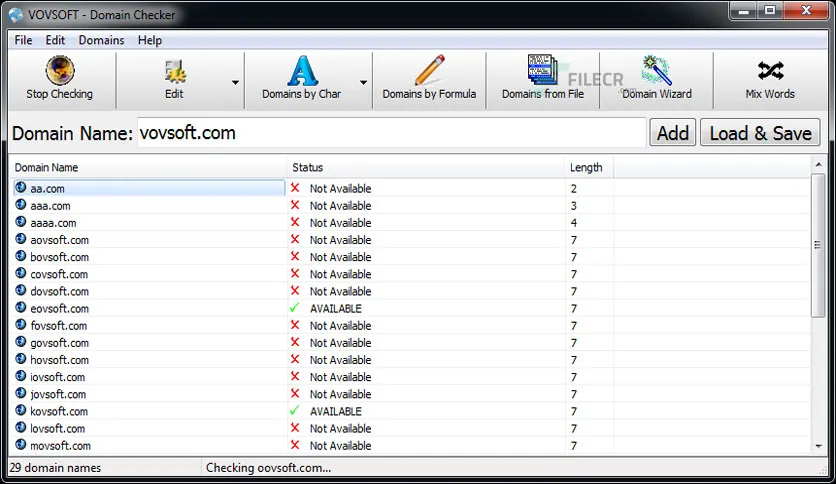Open Domains by Char tool
Image resolution: width=836 pixels, height=484 pixels.
click(302, 79)
